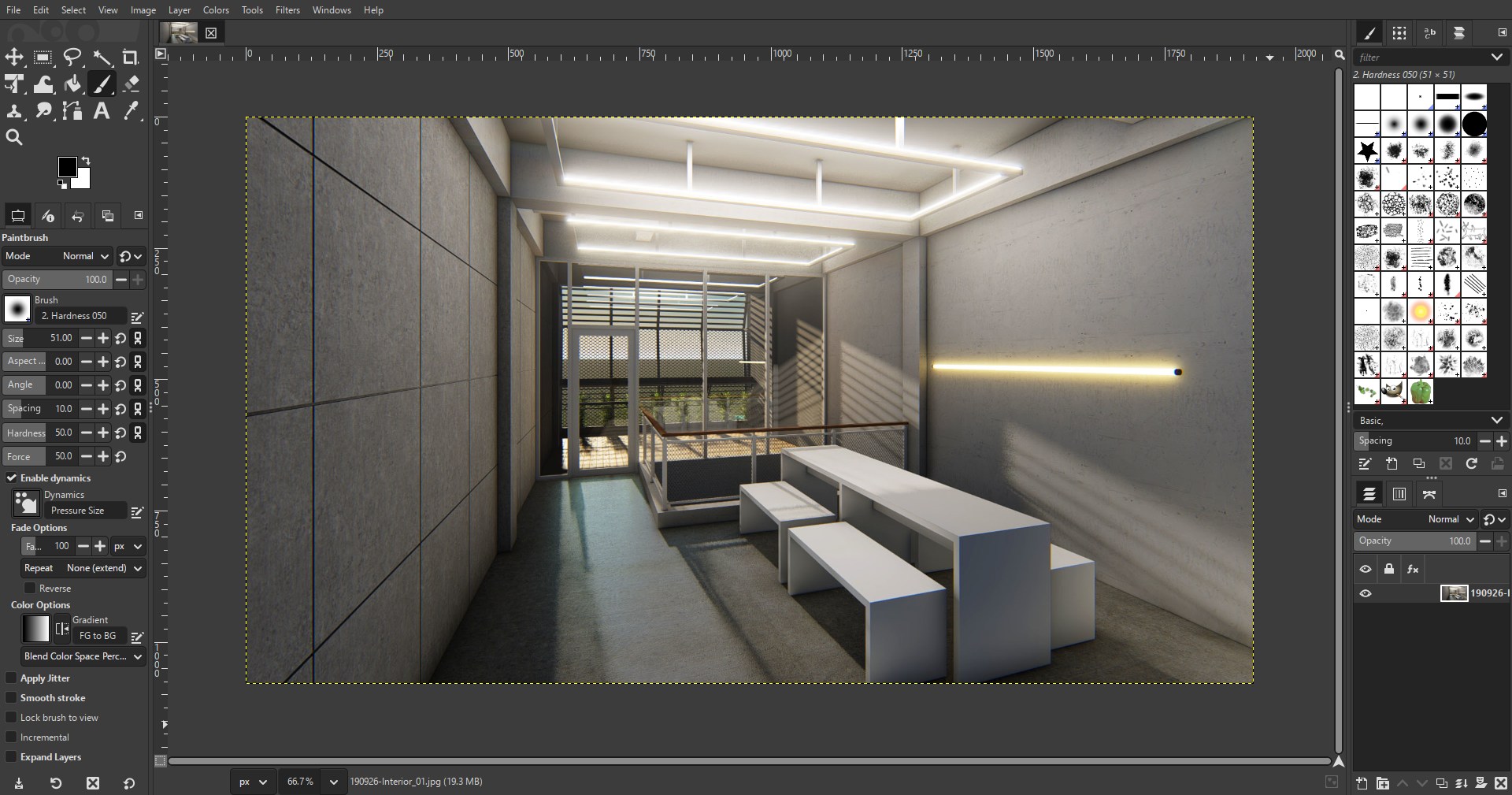Enable the Smooth stroke checkbox
This screenshot has height=795, width=1512.
[11, 698]
